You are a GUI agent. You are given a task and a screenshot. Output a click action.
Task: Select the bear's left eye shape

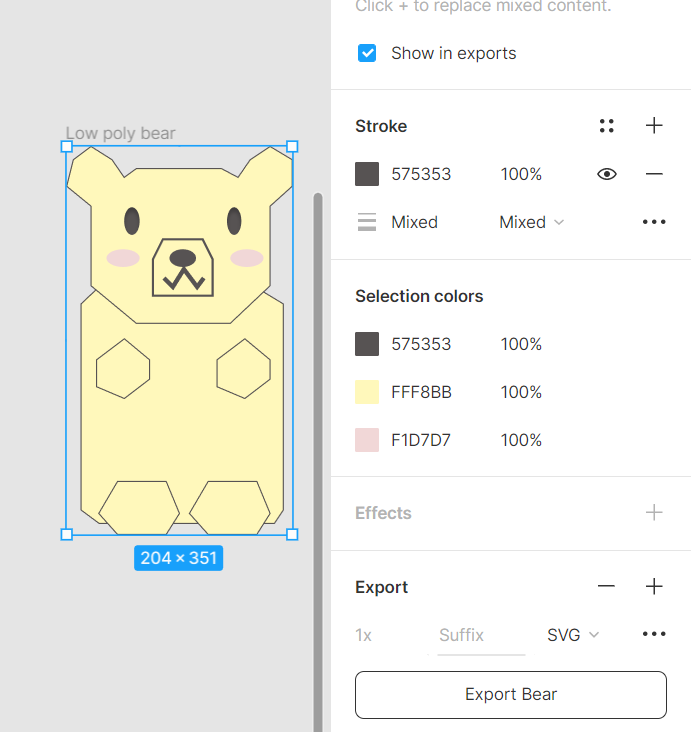click(132, 221)
